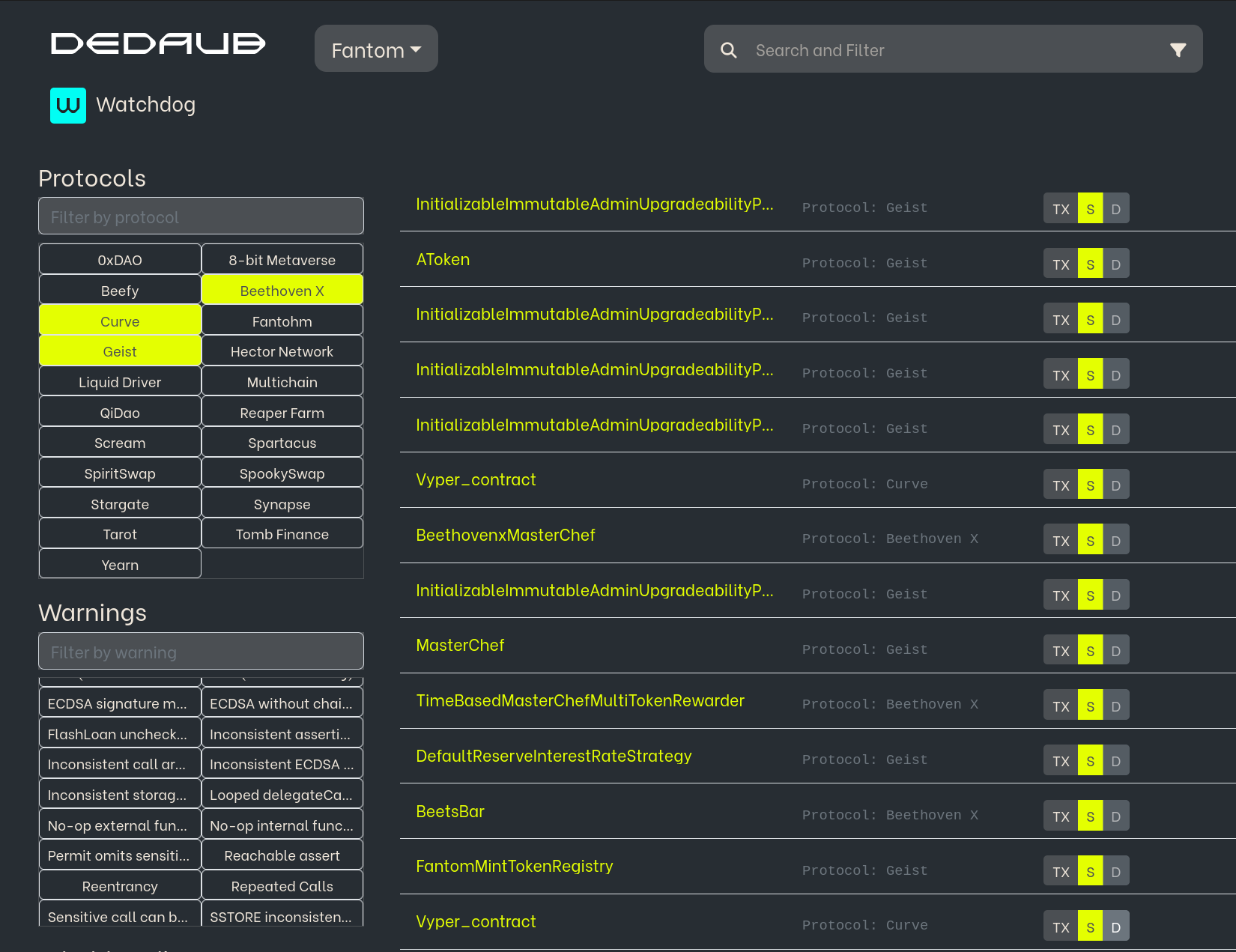Click the search magnifier icon
This screenshot has width=1236, height=952.
pos(728,50)
